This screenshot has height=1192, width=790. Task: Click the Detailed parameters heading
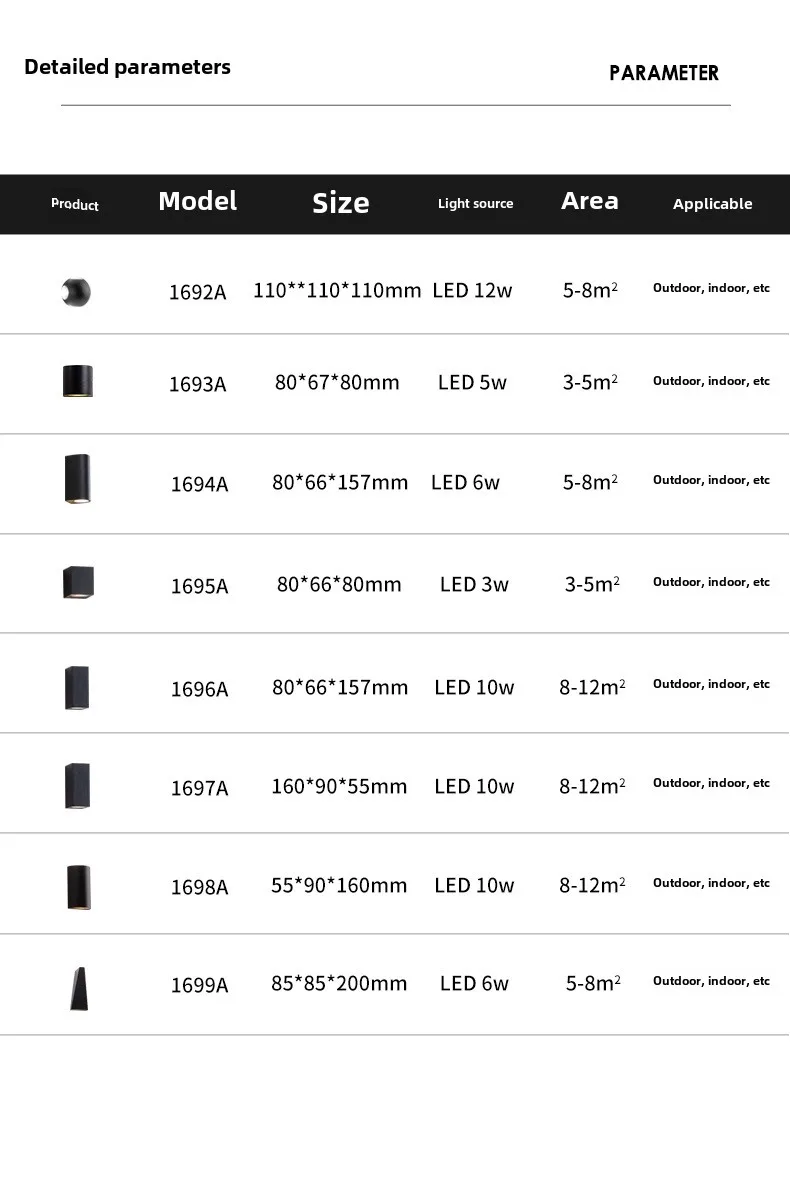coord(127,67)
